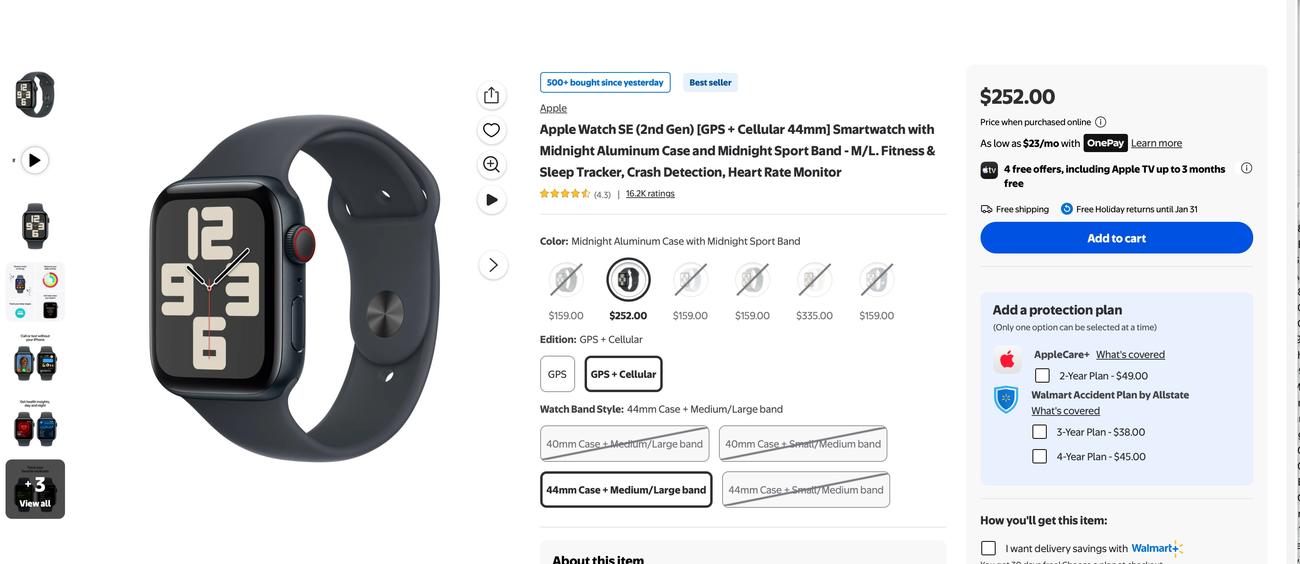Click the AppleCare+ Apple logo icon
The width and height of the screenshot is (1300, 564).
[1007, 359]
